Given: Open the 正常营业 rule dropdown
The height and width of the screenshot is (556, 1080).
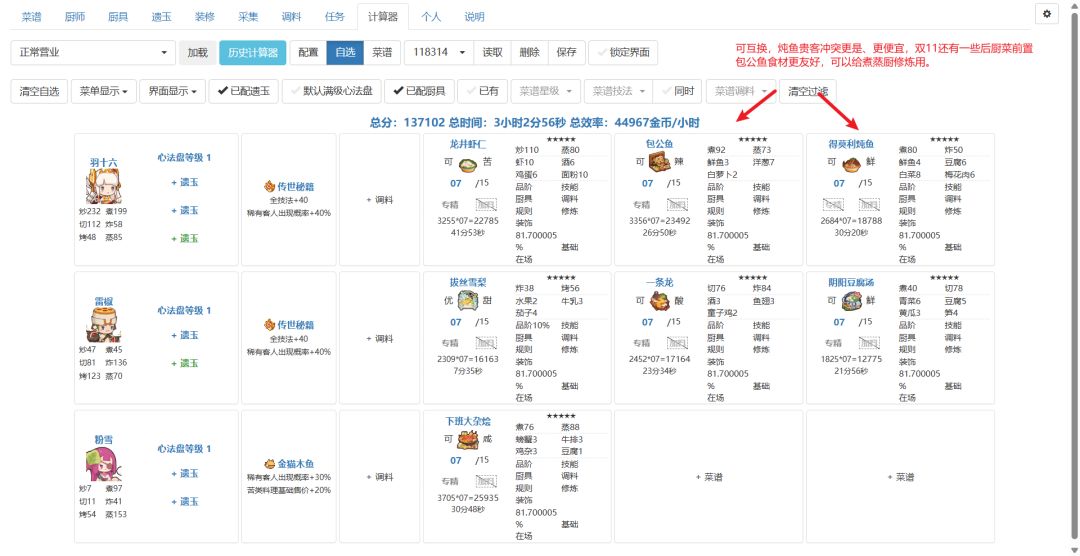Looking at the screenshot, I should [x=93, y=52].
